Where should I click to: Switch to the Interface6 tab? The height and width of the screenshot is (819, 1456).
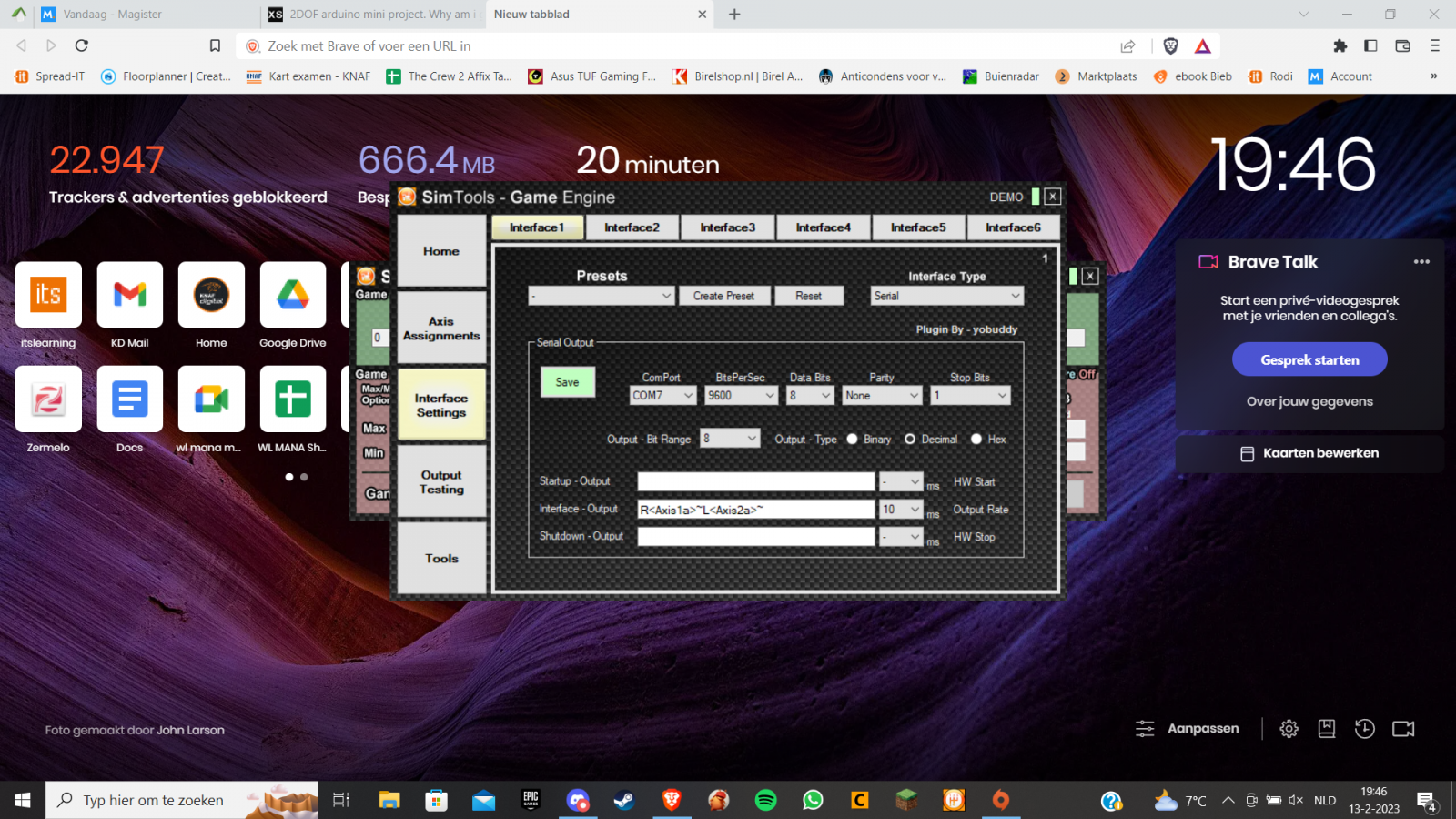1013,227
